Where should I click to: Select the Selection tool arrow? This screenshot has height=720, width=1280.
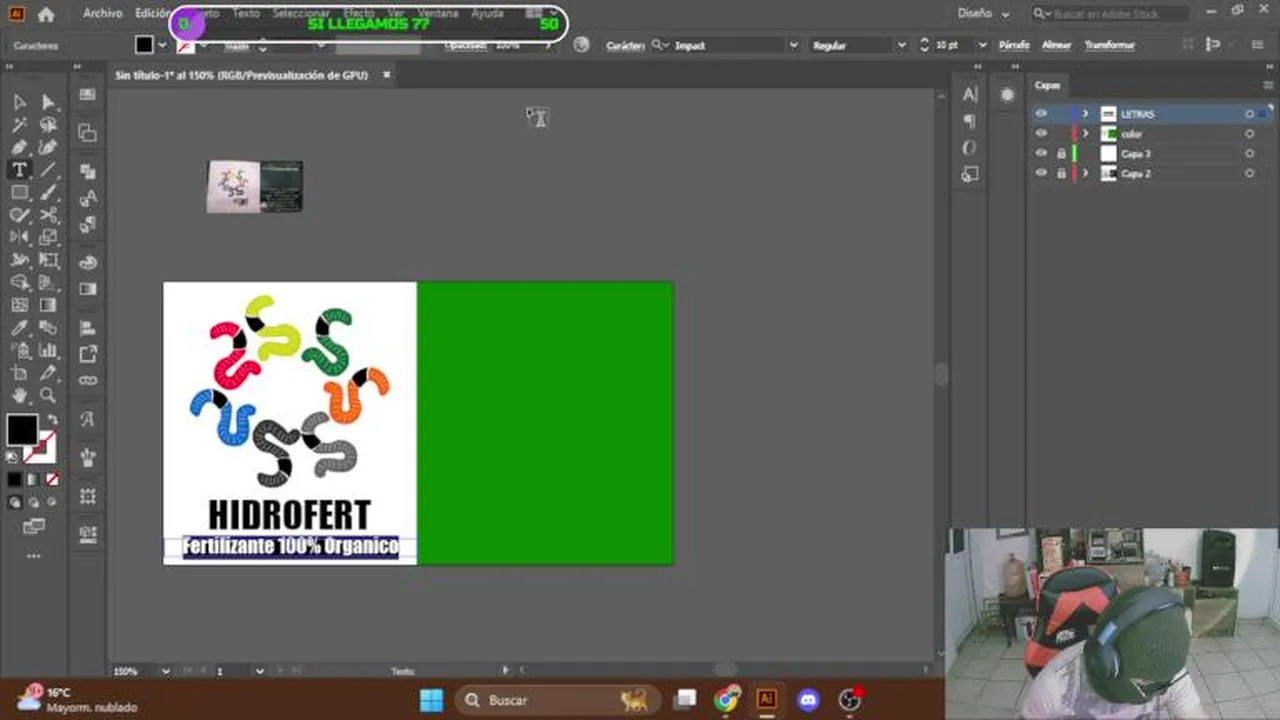[19, 102]
